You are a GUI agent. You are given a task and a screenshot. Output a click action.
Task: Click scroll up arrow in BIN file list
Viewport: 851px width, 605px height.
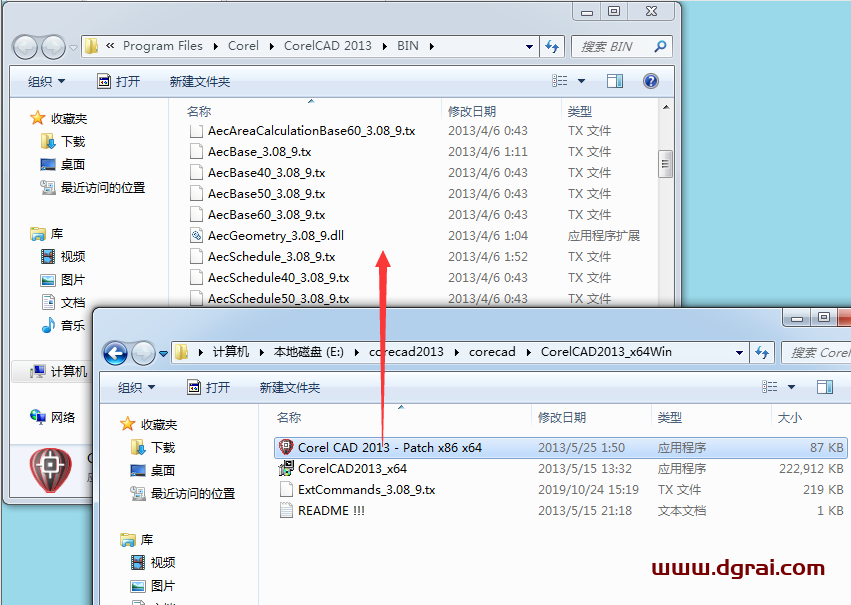(x=665, y=107)
